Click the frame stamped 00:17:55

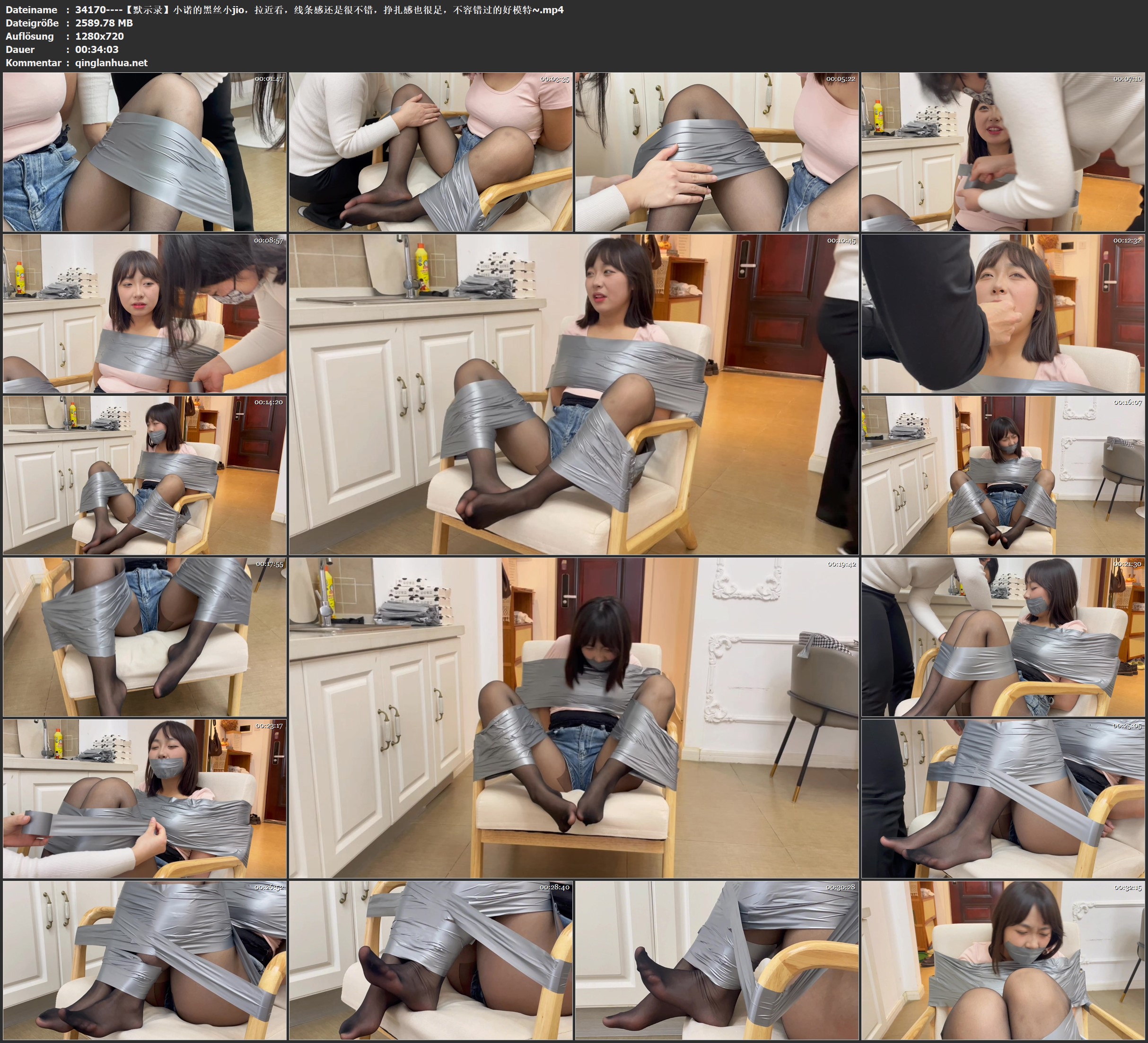point(145,637)
